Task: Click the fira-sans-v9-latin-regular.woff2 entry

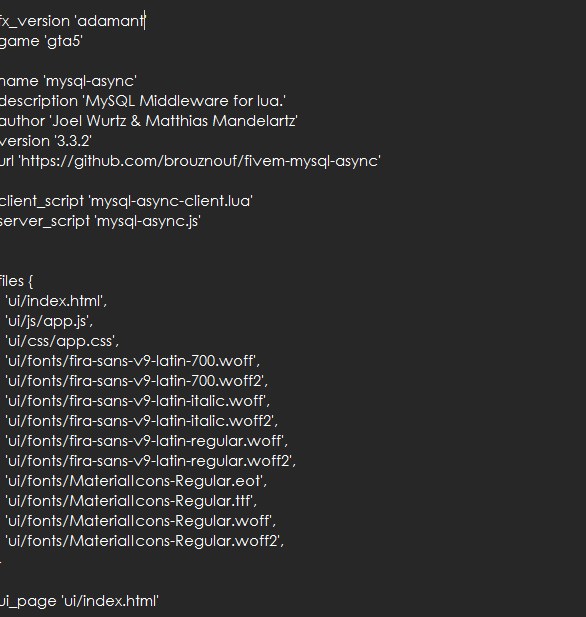Action: click(x=150, y=461)
